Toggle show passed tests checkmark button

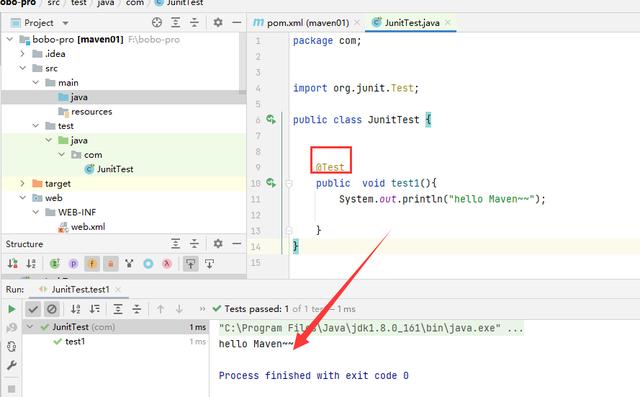(33, 309)
